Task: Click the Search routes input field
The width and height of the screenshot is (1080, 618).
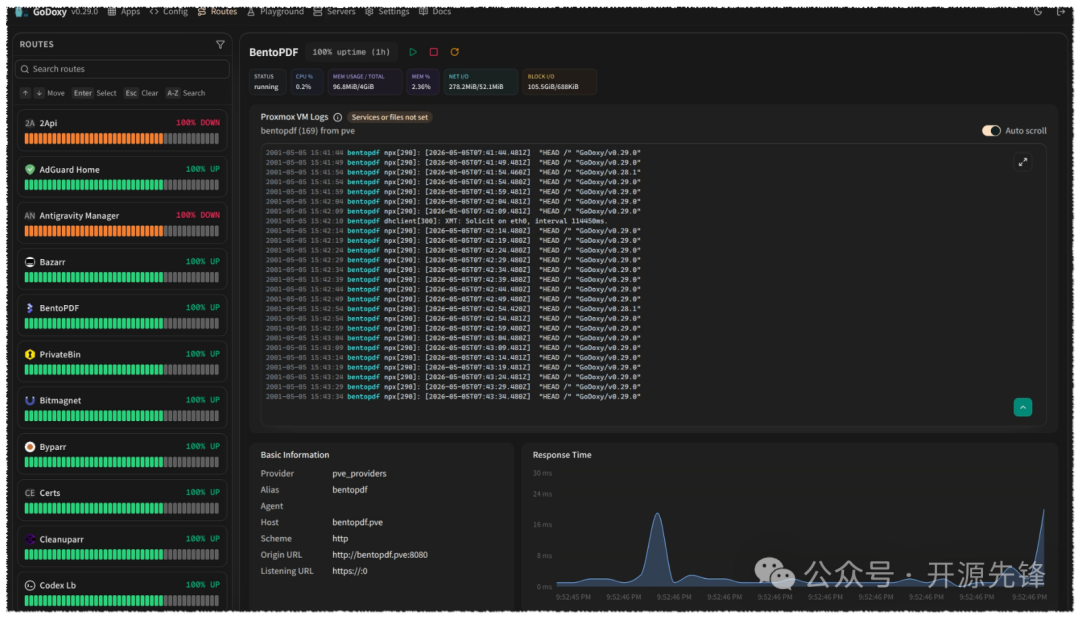Action: [122, 69]
